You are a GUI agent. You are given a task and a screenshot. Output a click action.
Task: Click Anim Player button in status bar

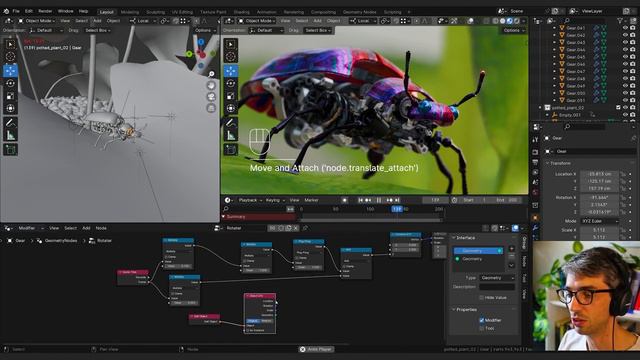(x=316, y=349)
